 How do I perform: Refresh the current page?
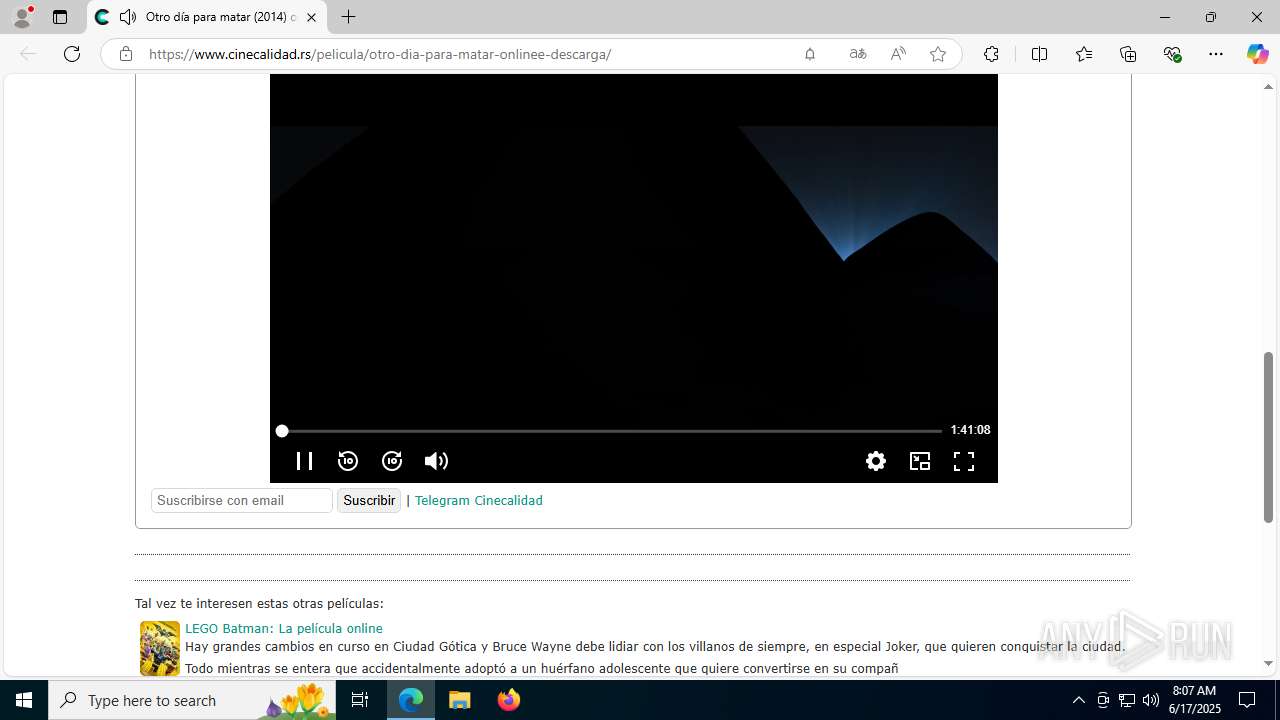coord(72,54)
